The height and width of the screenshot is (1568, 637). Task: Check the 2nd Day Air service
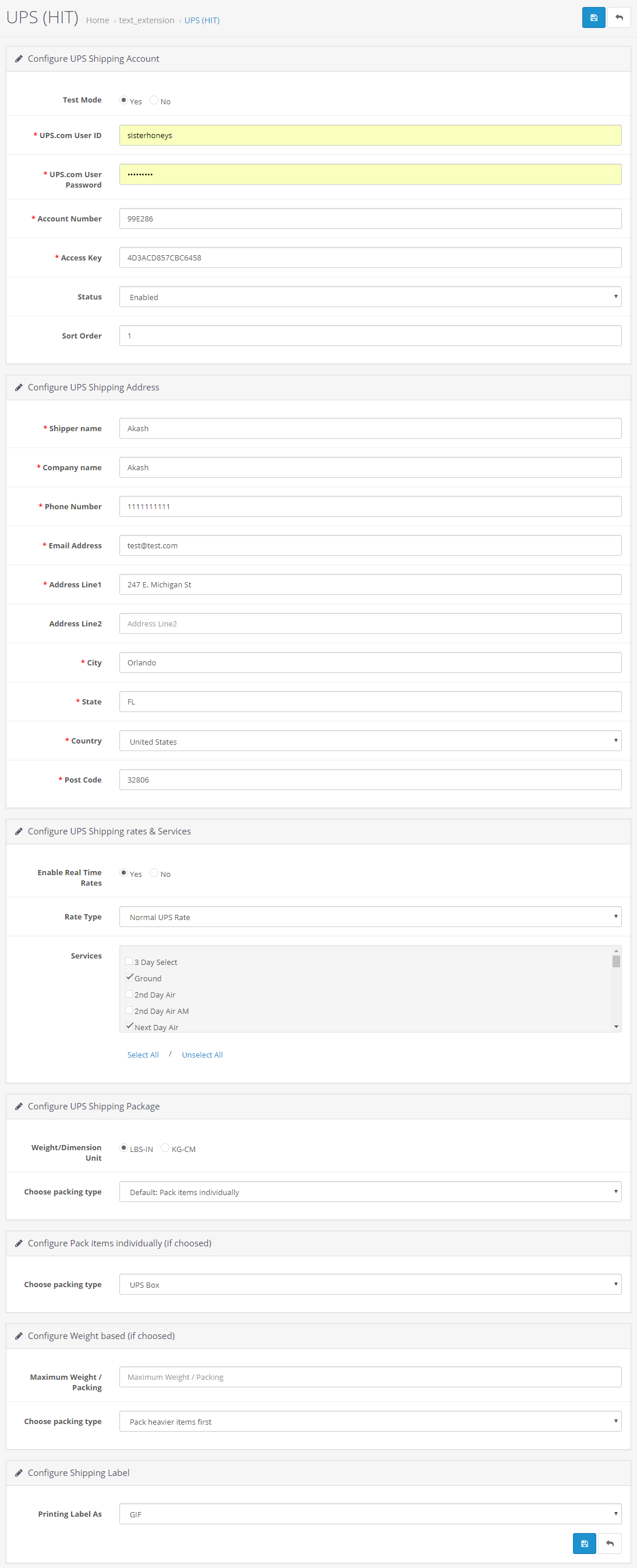pyautogui.click(x=129, y=994)
